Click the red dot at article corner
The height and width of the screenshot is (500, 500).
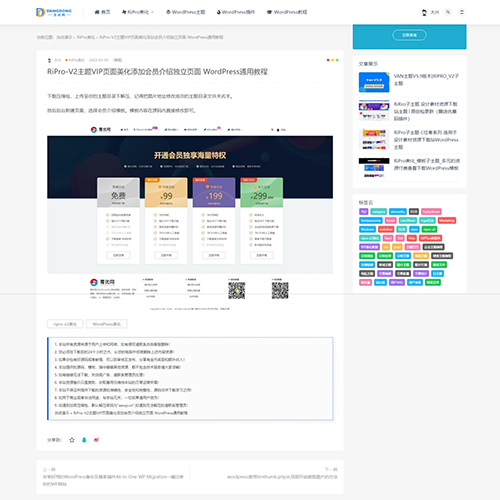coord(328,60)
